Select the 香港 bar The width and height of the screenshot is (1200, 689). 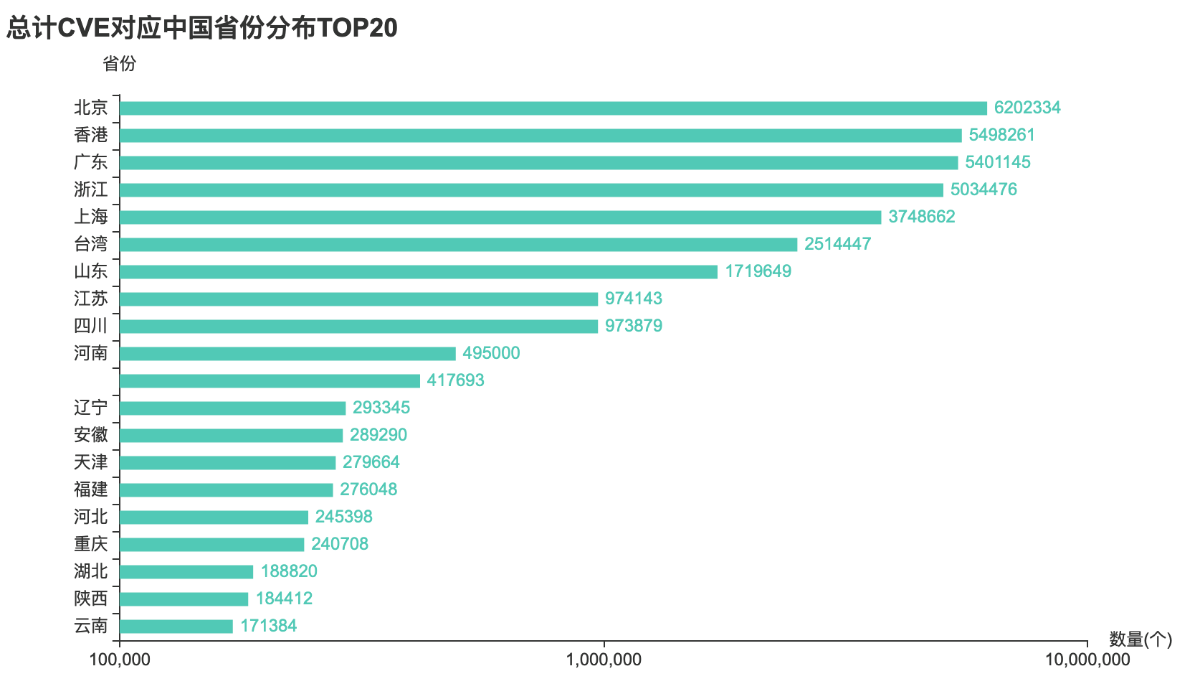coord(540,135)
